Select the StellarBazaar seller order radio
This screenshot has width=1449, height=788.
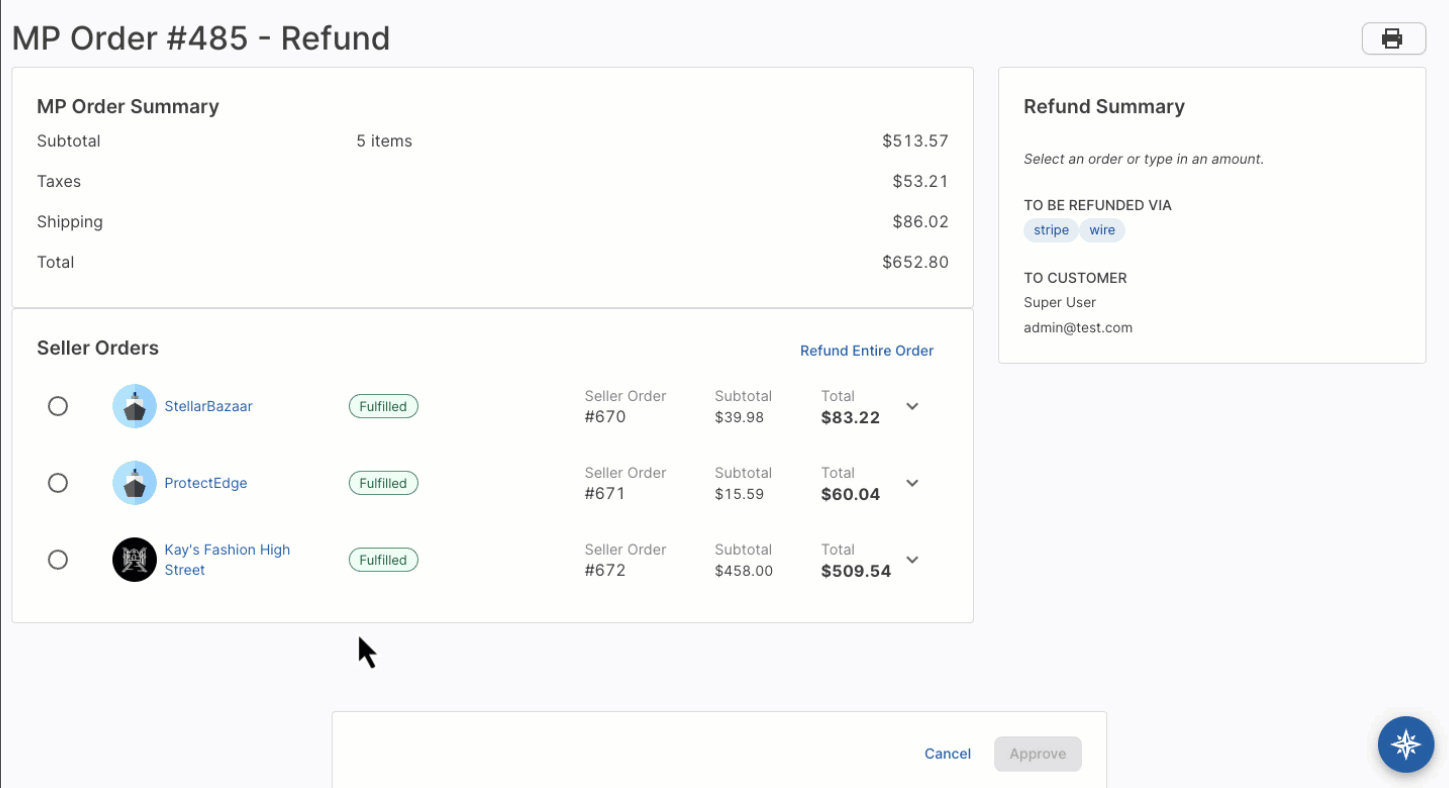[x=58, y=406]
